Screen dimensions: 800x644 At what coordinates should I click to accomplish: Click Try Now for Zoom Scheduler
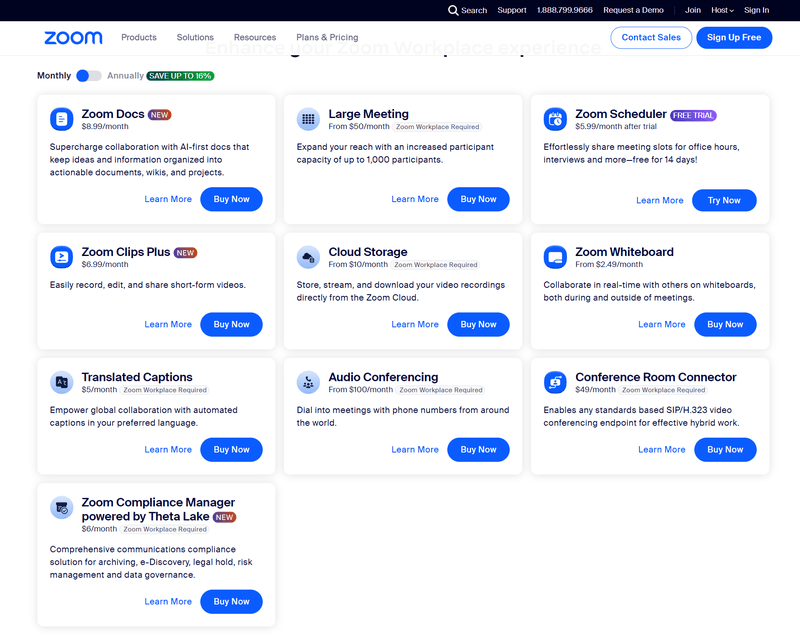[x=724, y=200]
